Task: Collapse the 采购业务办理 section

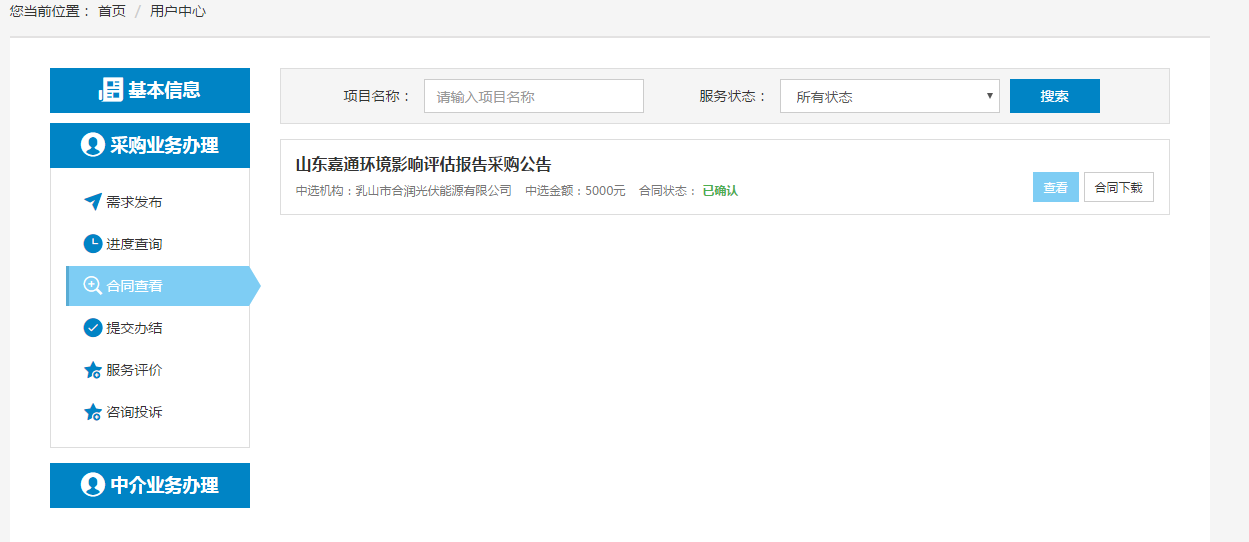Action: (164, 145)
